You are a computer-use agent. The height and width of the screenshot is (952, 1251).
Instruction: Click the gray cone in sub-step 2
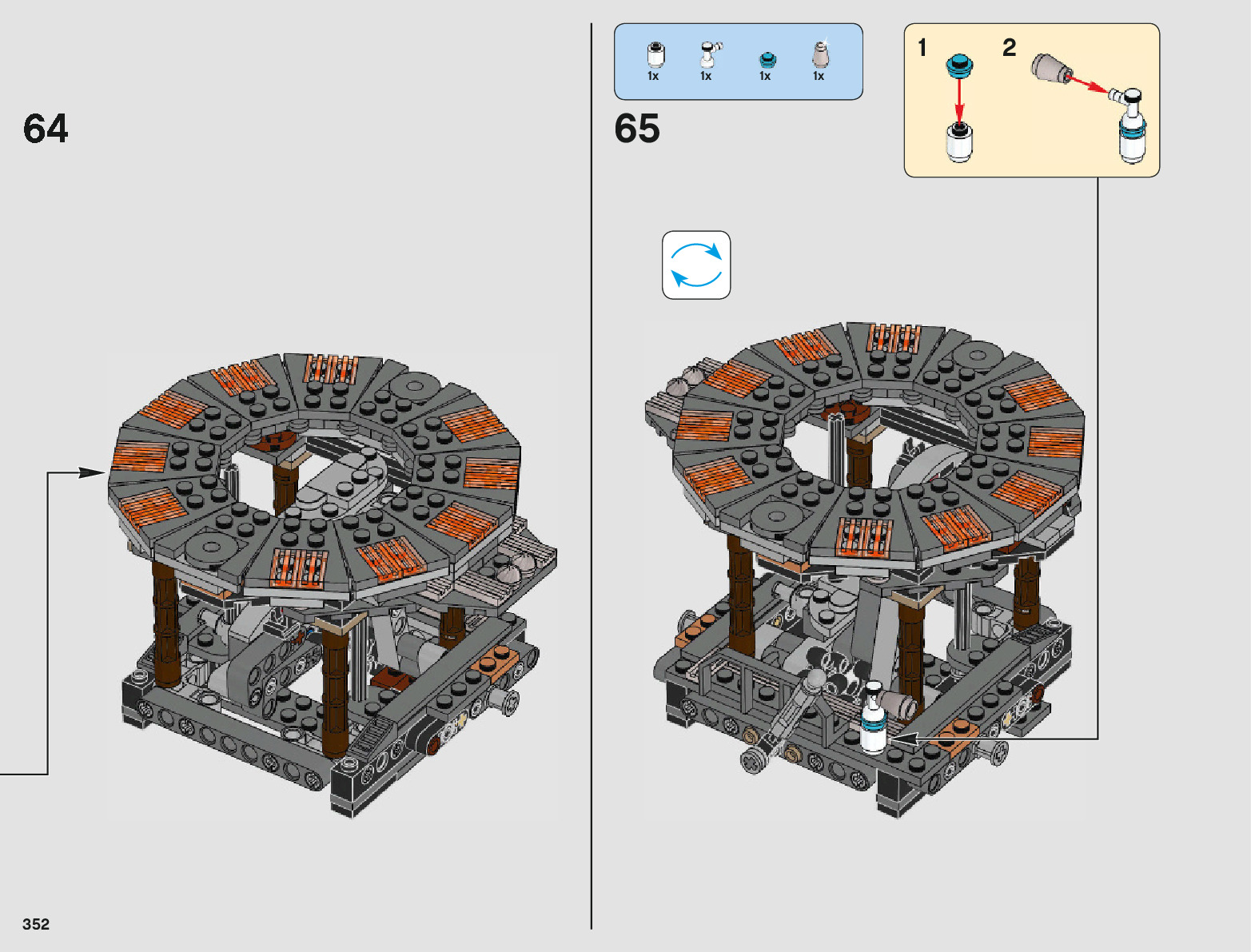1049,69
